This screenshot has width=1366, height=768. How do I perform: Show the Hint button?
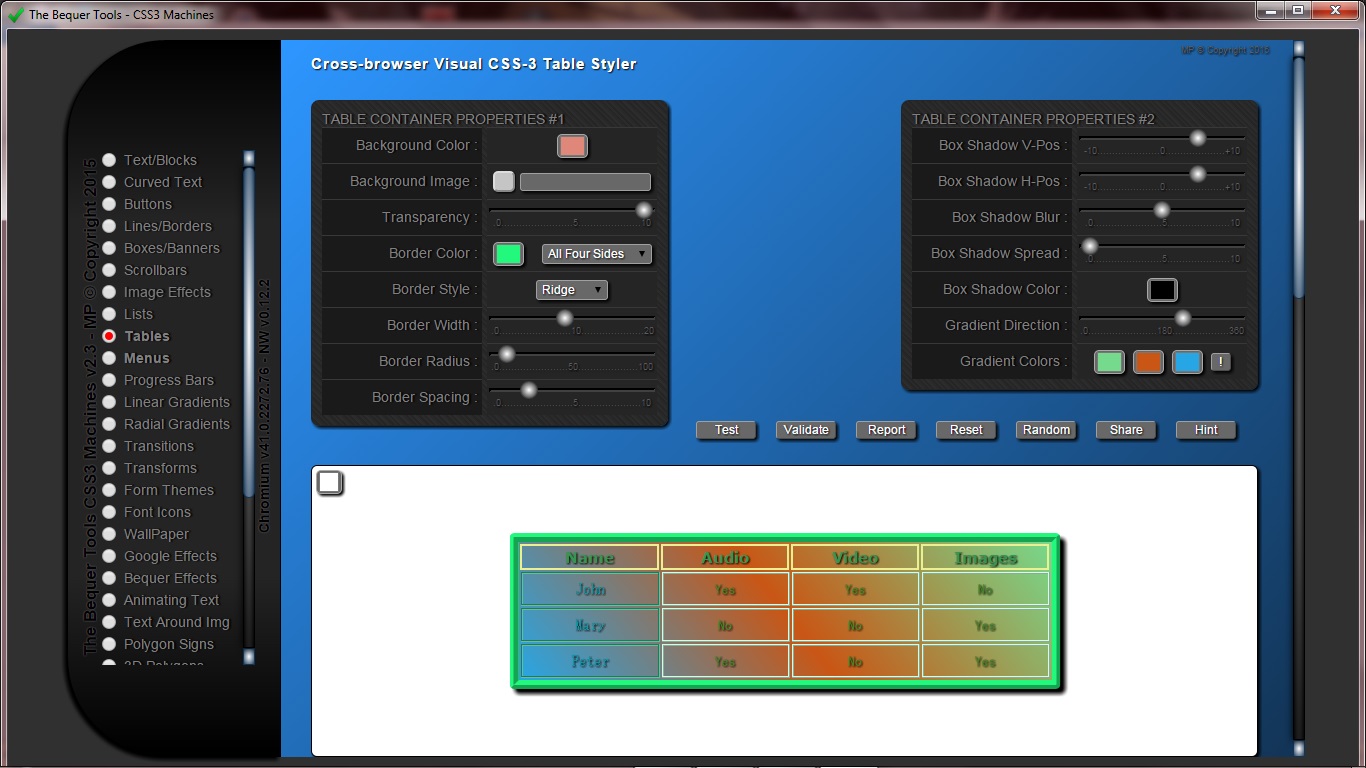point(1207,430)
